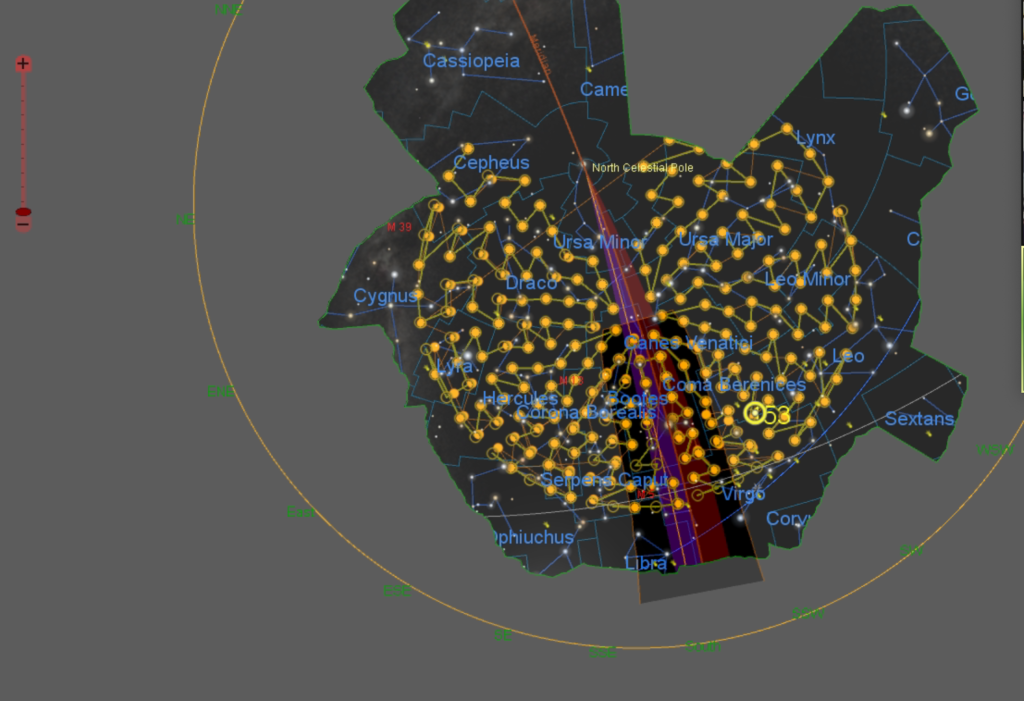Screen dimensions: 1024x701
Task: Select the Hercules constellation label
Action: click(x=520, y=398)
